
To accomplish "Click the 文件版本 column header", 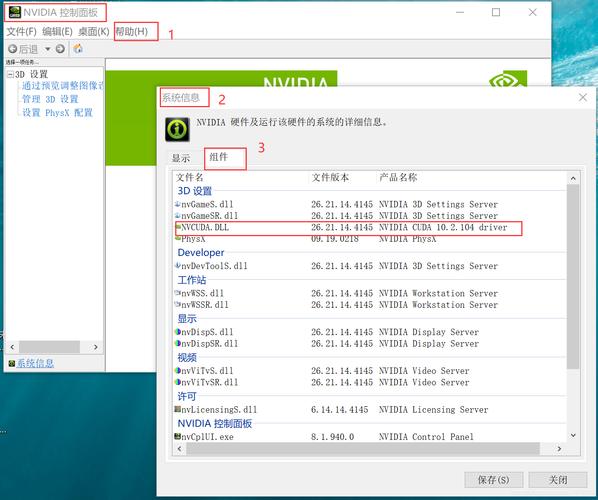I will pyautogui.click(x=330, y=177).
